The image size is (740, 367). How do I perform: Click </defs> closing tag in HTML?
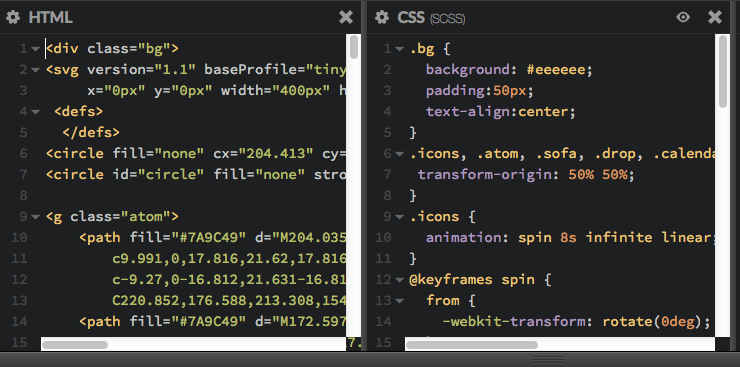[91, 133]
